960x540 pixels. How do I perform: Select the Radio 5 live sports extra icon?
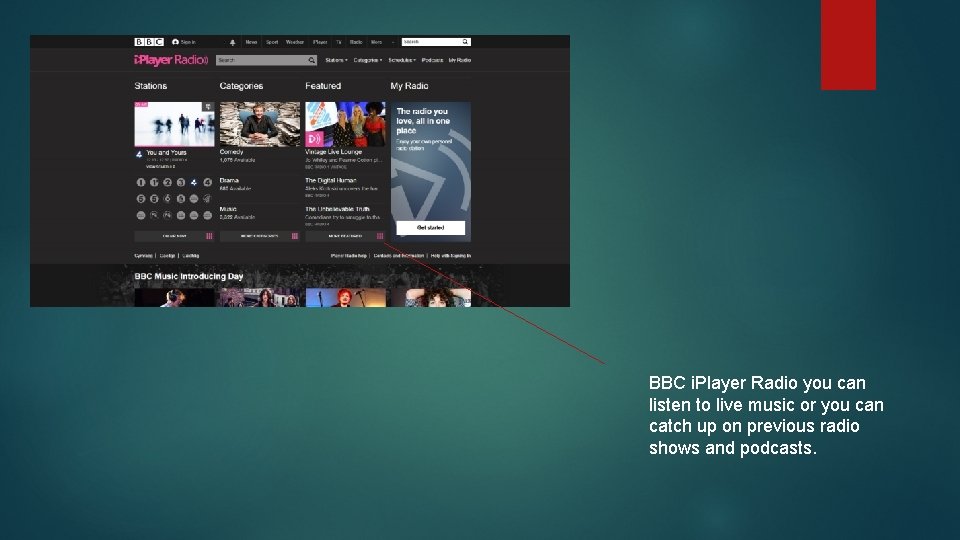[x=154, y=198]
